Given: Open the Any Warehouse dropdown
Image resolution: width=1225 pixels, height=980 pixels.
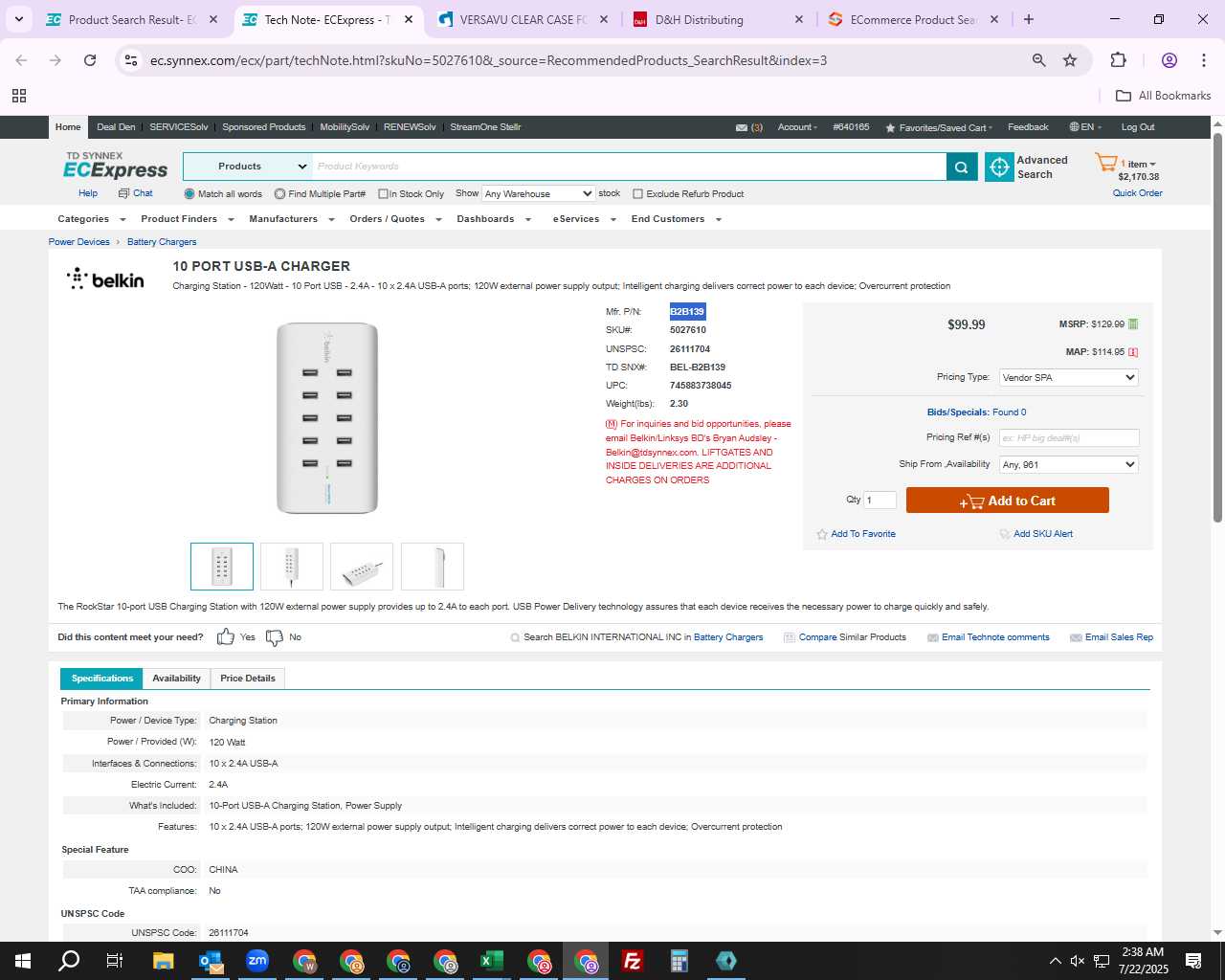Looking at the screenshot, I should 538,194.
